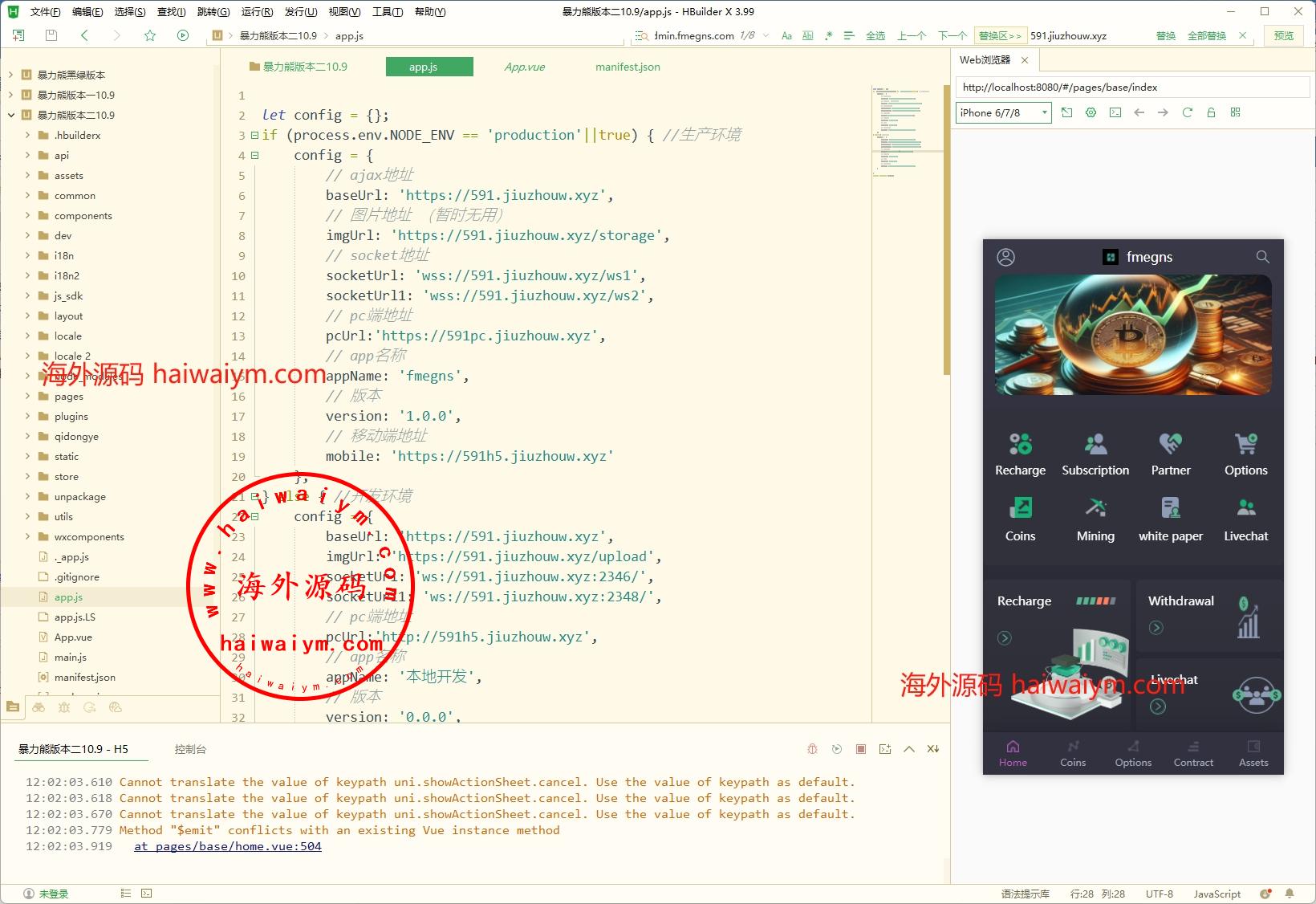Refresh the built-in web browser preview
Screen dimensions: 1316x904
click(1187, 112)
